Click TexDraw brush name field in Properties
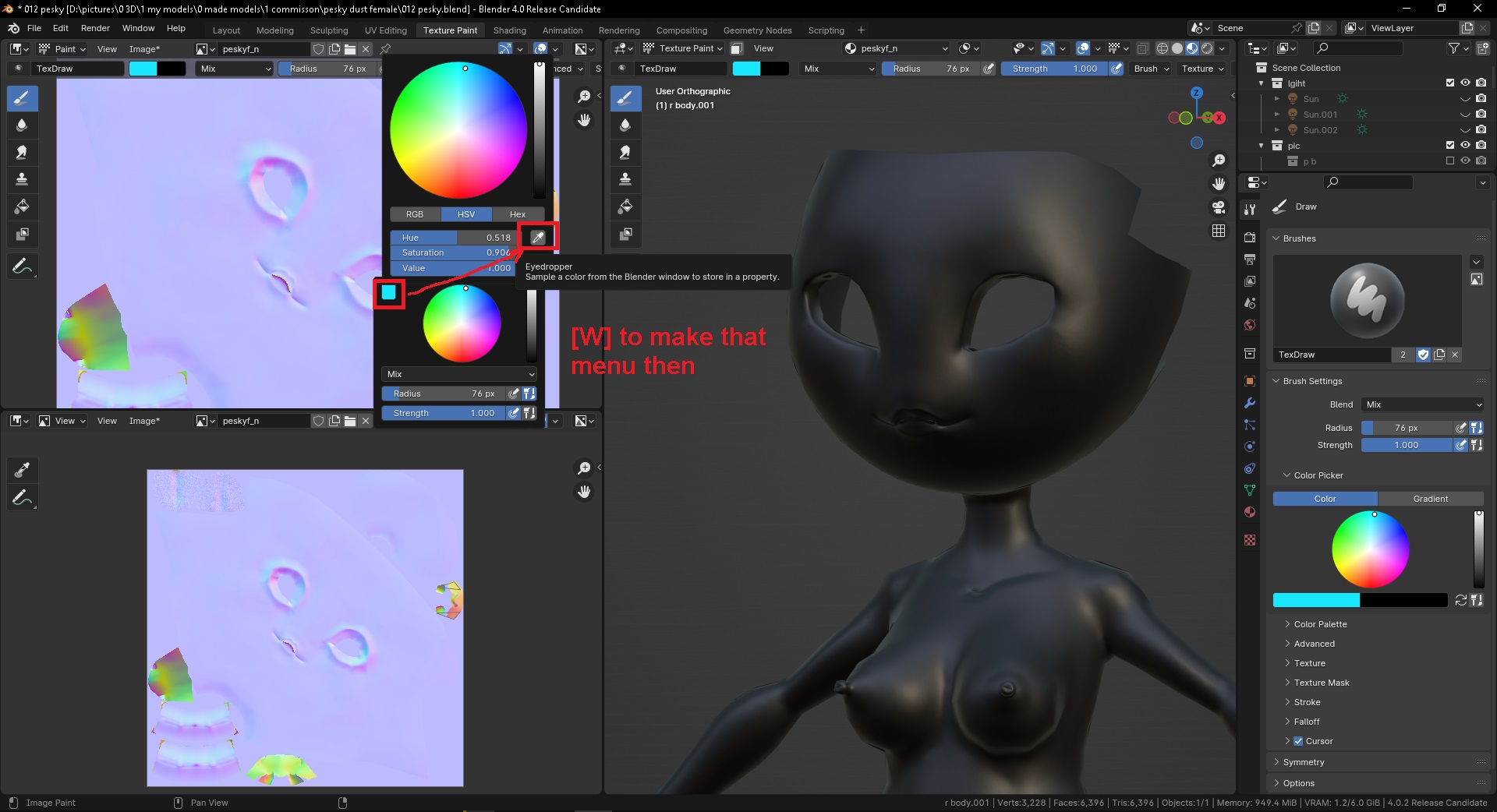The image size is (1497, 812). click(1332, 355)
